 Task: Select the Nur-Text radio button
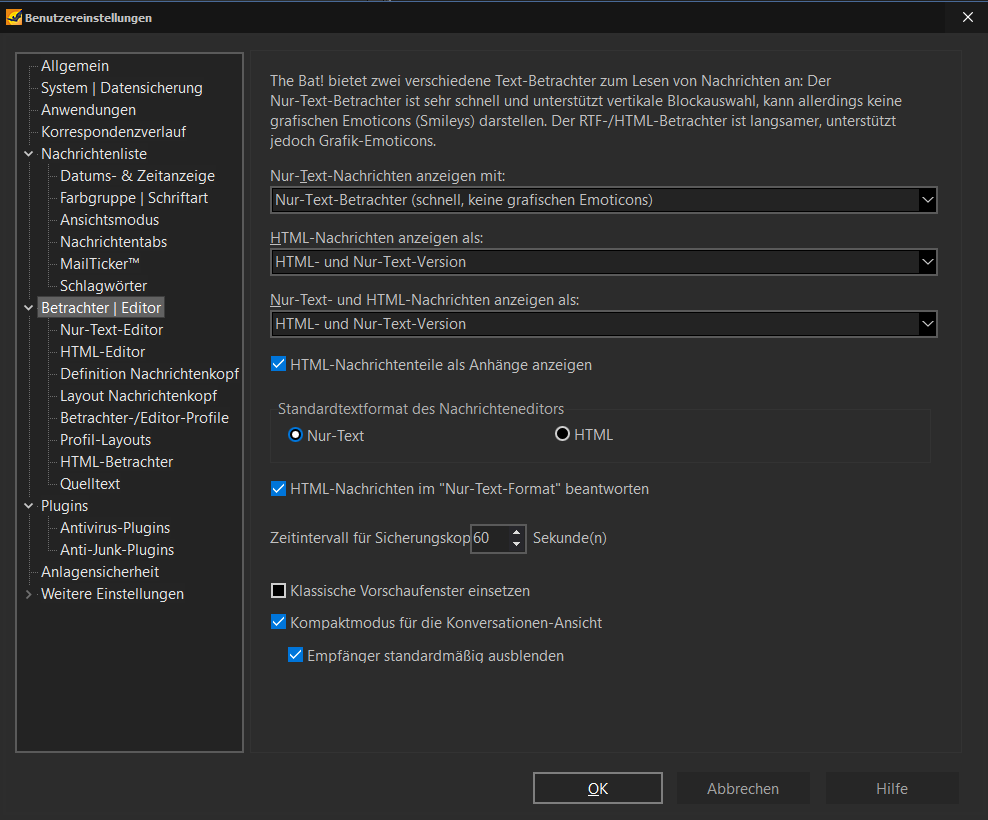click(295, 435)
